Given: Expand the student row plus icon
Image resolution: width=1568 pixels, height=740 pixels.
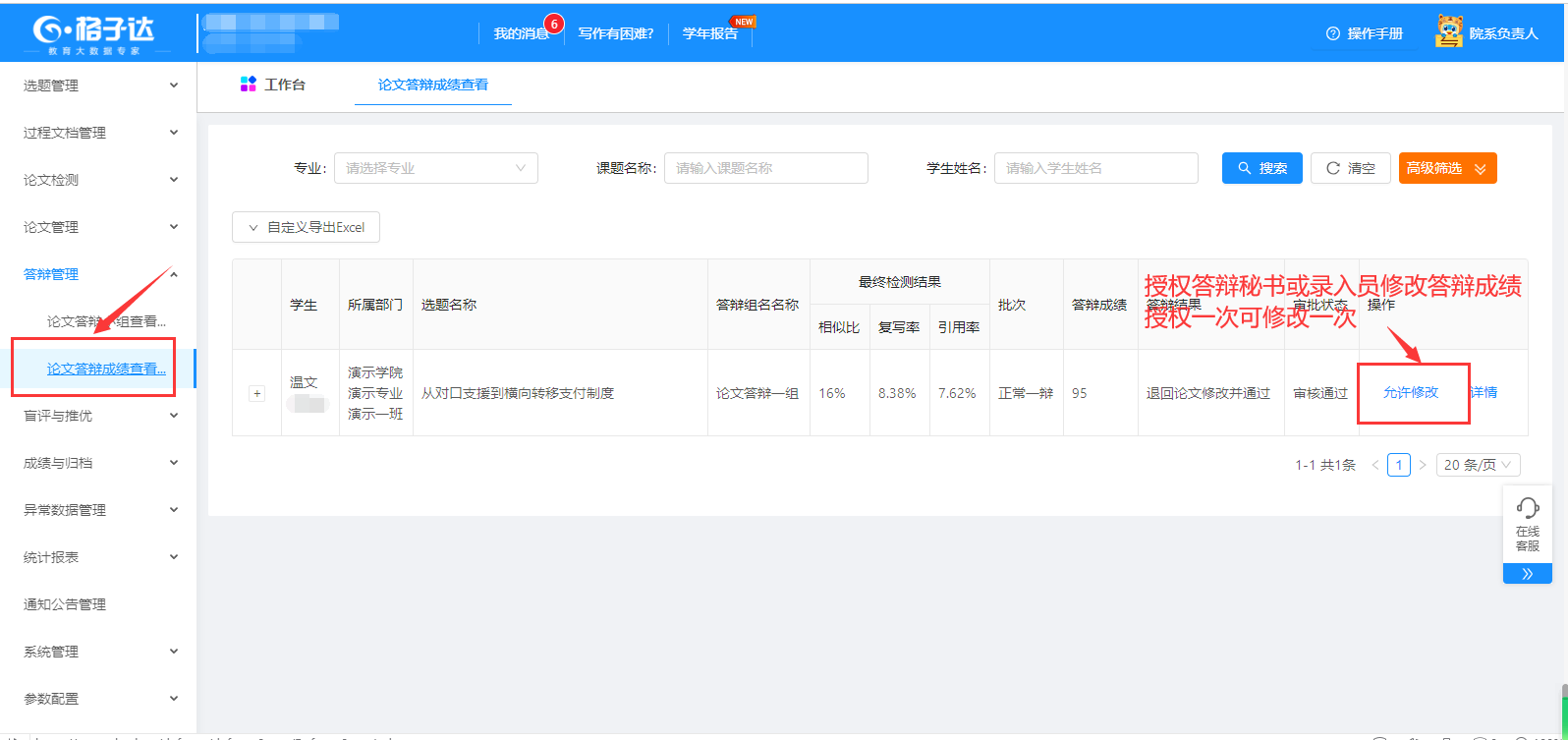Looking at the screenshot, I should 257,393.
